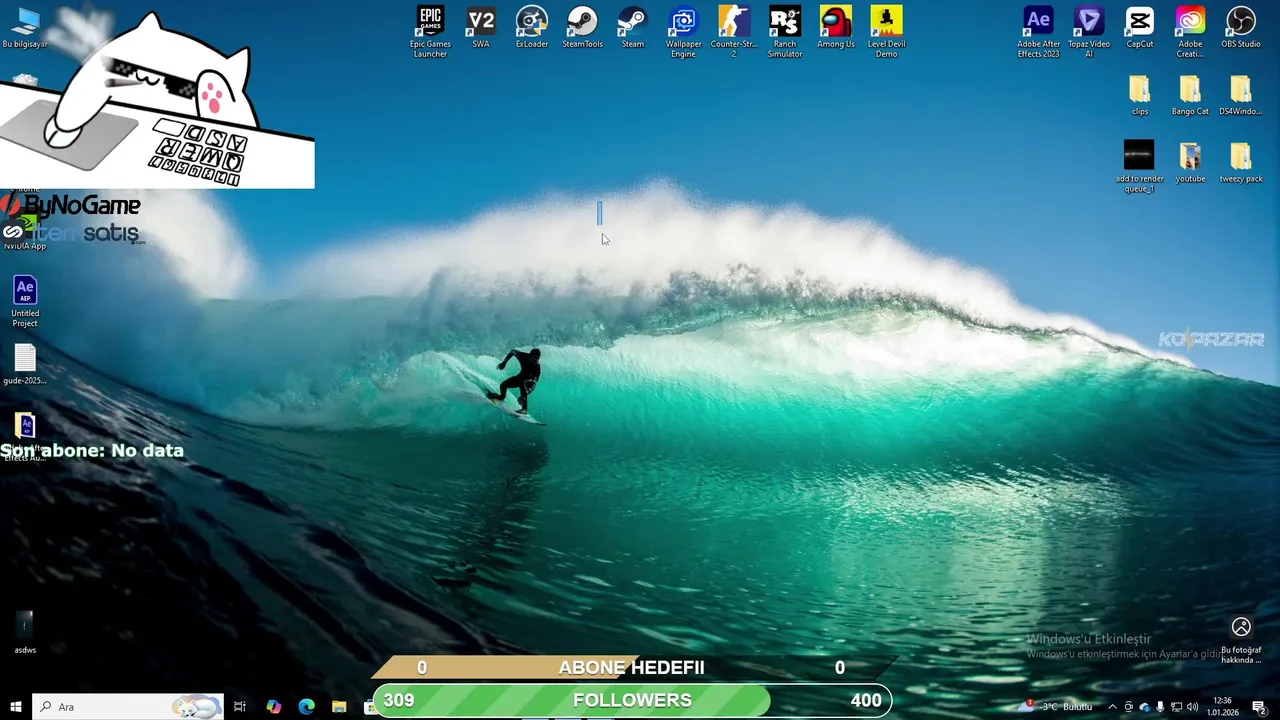The image size is (1280, 720).
Task: Open Microsoft Edge from the taskbar
Action: 307,707
